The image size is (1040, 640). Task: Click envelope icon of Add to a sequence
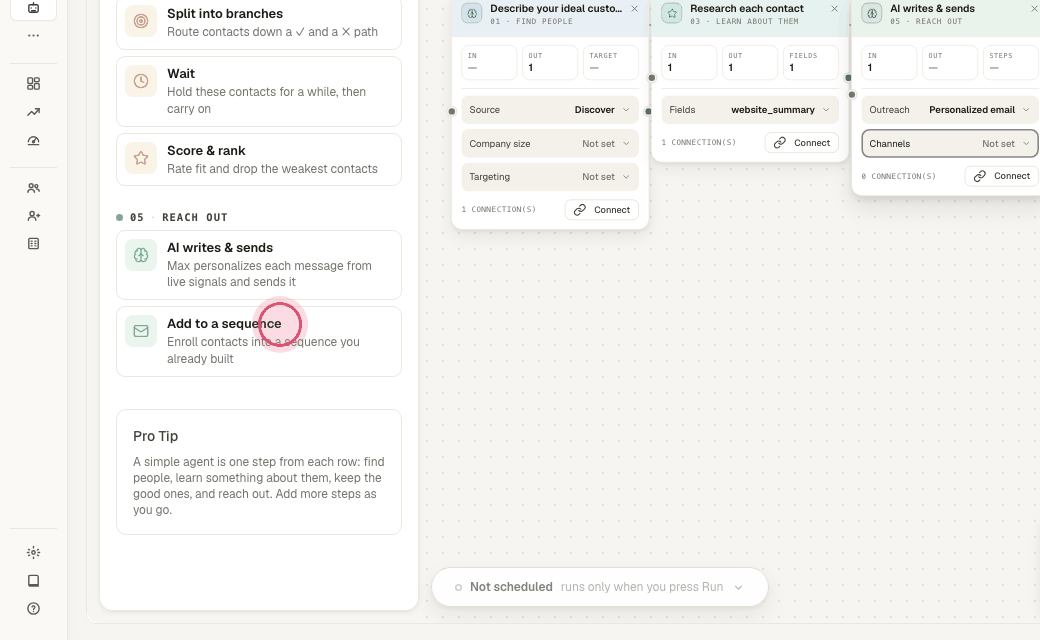pos(141,331)
